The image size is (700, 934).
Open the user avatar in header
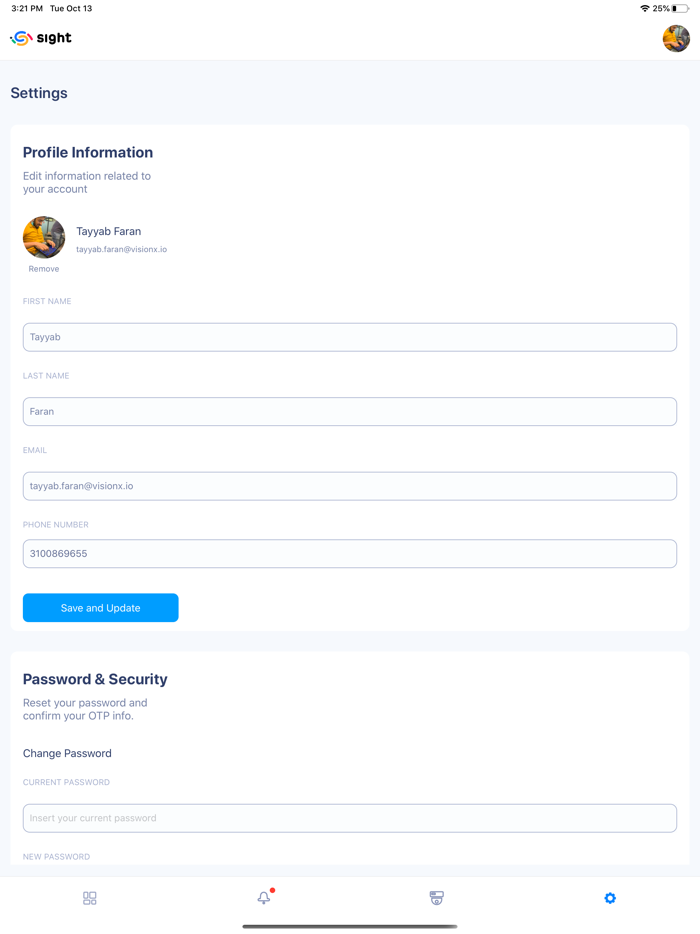pyautogui.click(x=676, y=38)
